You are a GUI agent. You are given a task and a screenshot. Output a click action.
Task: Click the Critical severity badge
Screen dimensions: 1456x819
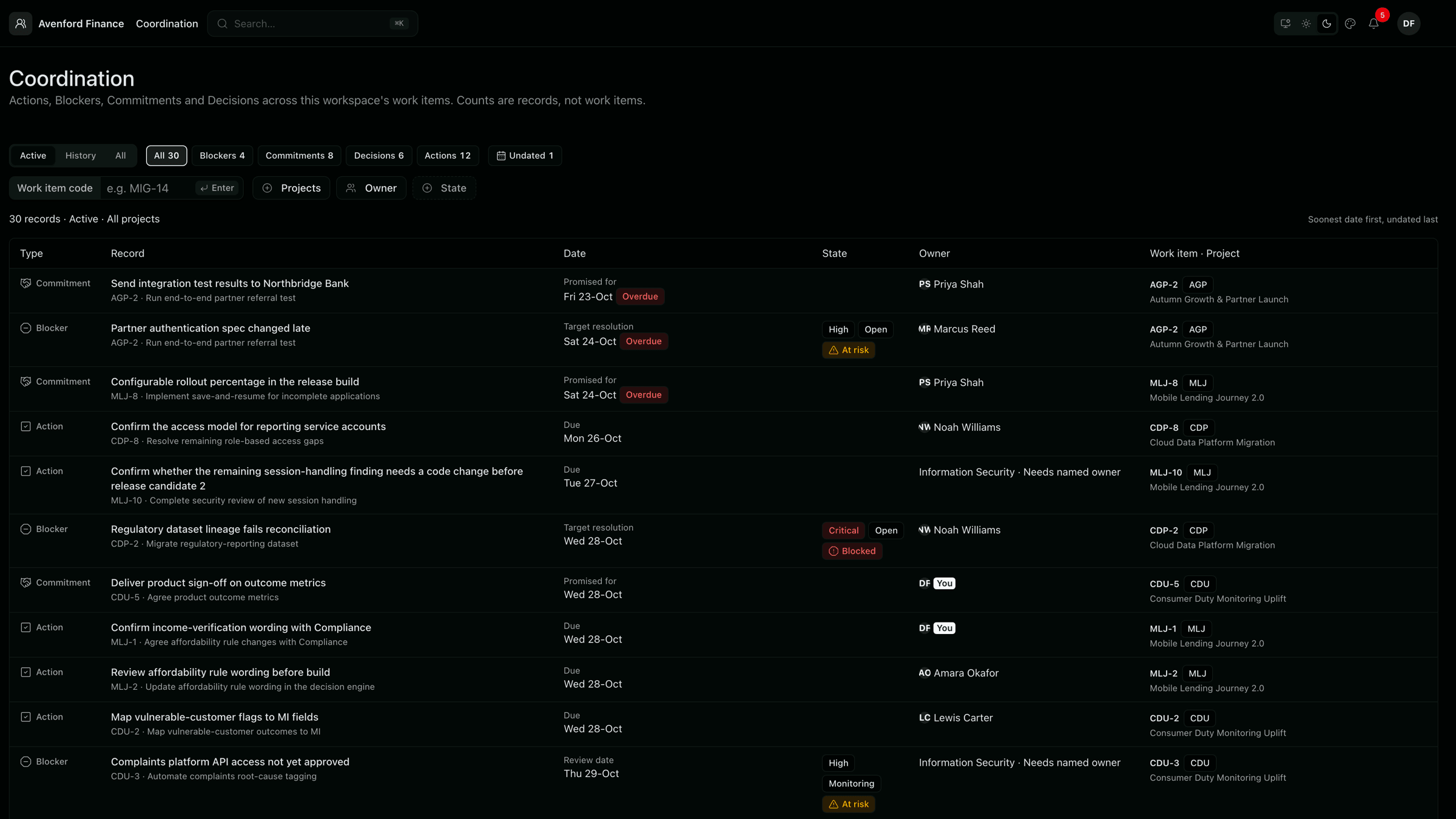pos(843,530)
